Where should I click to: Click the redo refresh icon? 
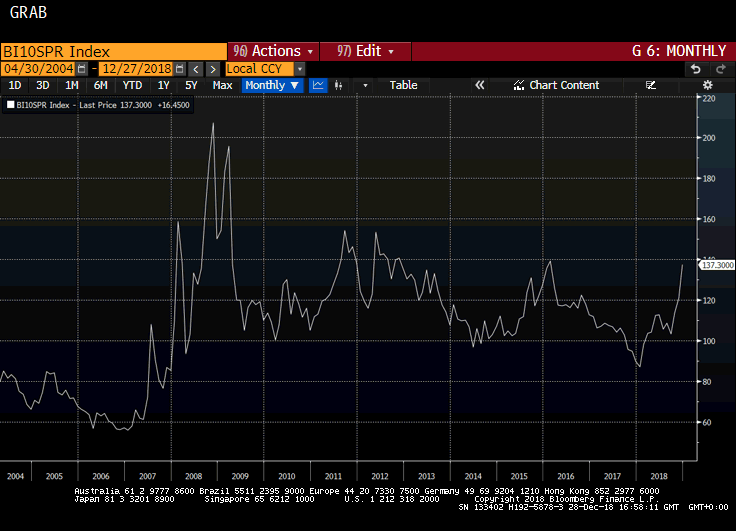tap(719, 68)
